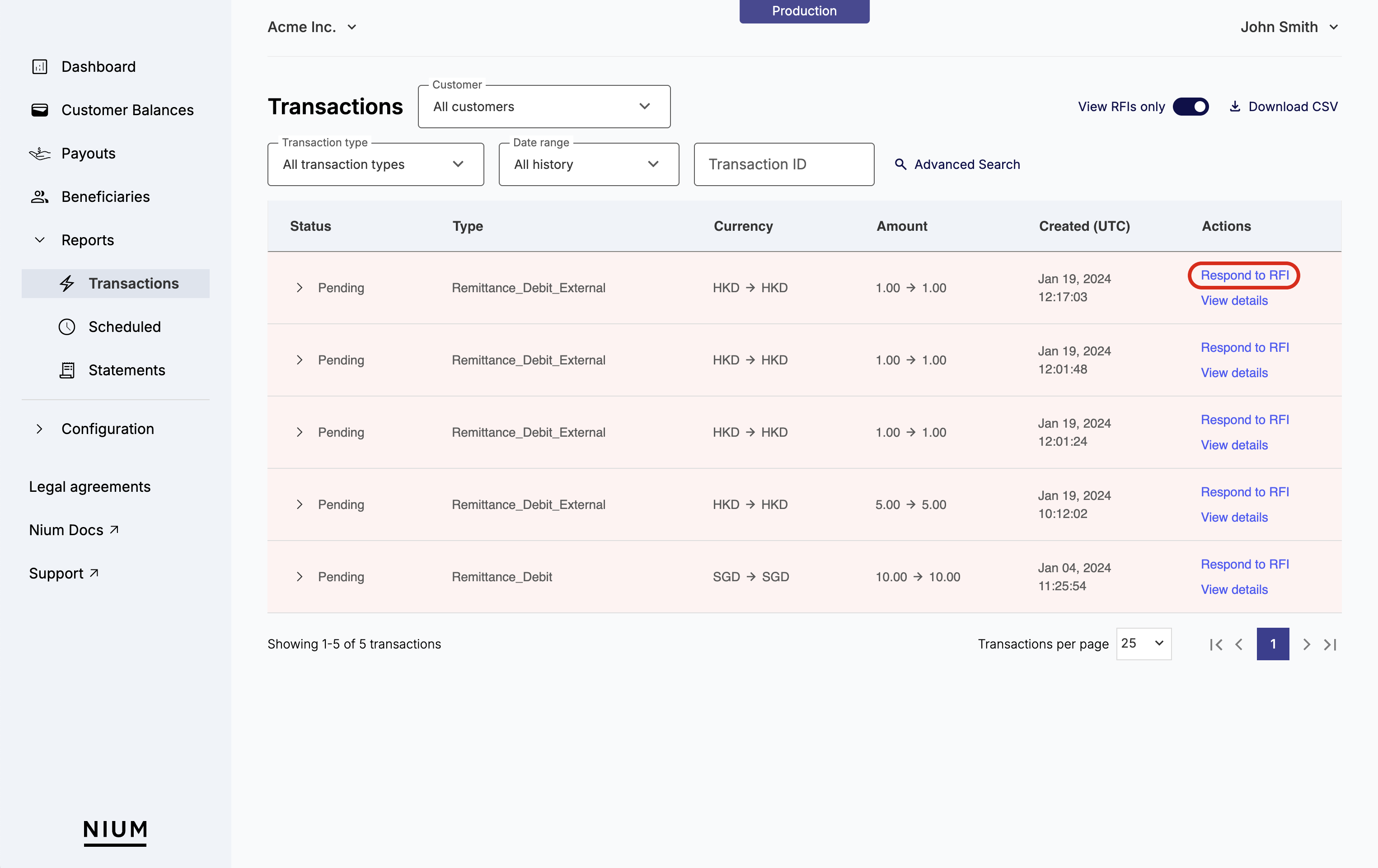The width and height of the screenshot is (1378, 868).
Task: Expand the Configuration menu section
Action: click(x=39, y=429)
